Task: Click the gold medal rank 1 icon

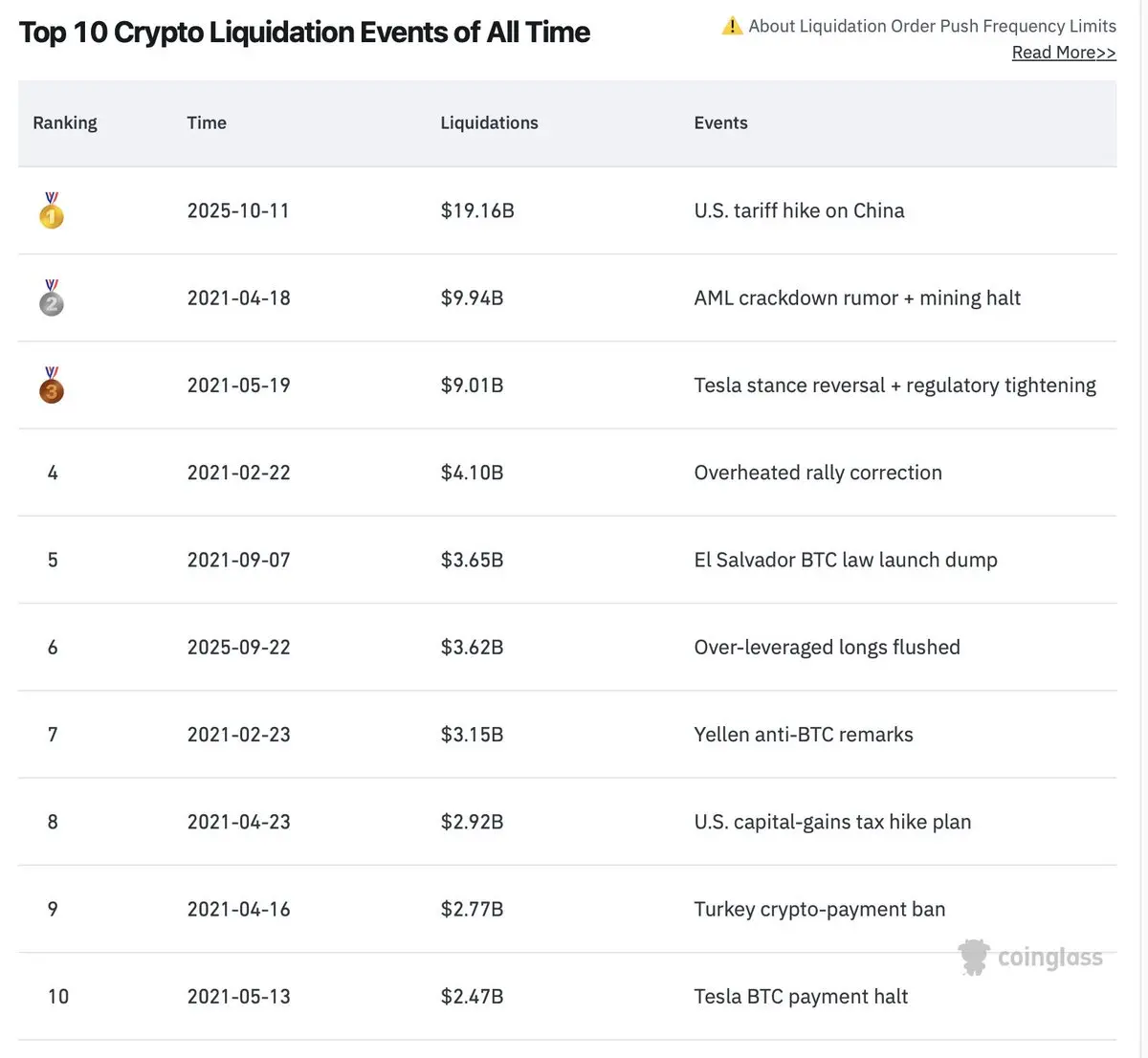Action: pyautogui.click(x=52, y=211)
